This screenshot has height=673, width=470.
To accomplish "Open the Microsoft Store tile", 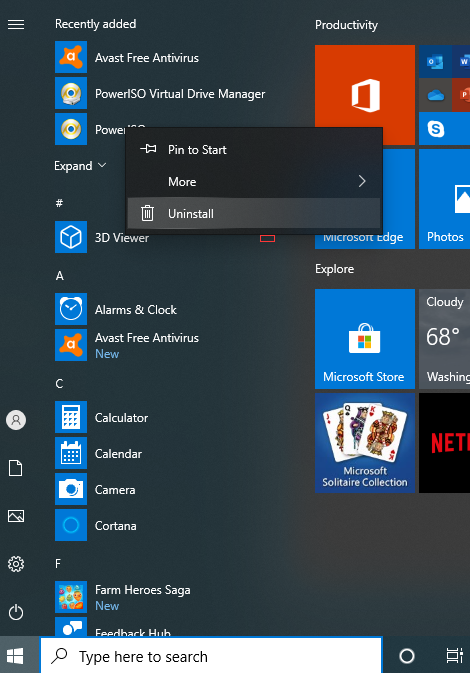I will (365, 339).
